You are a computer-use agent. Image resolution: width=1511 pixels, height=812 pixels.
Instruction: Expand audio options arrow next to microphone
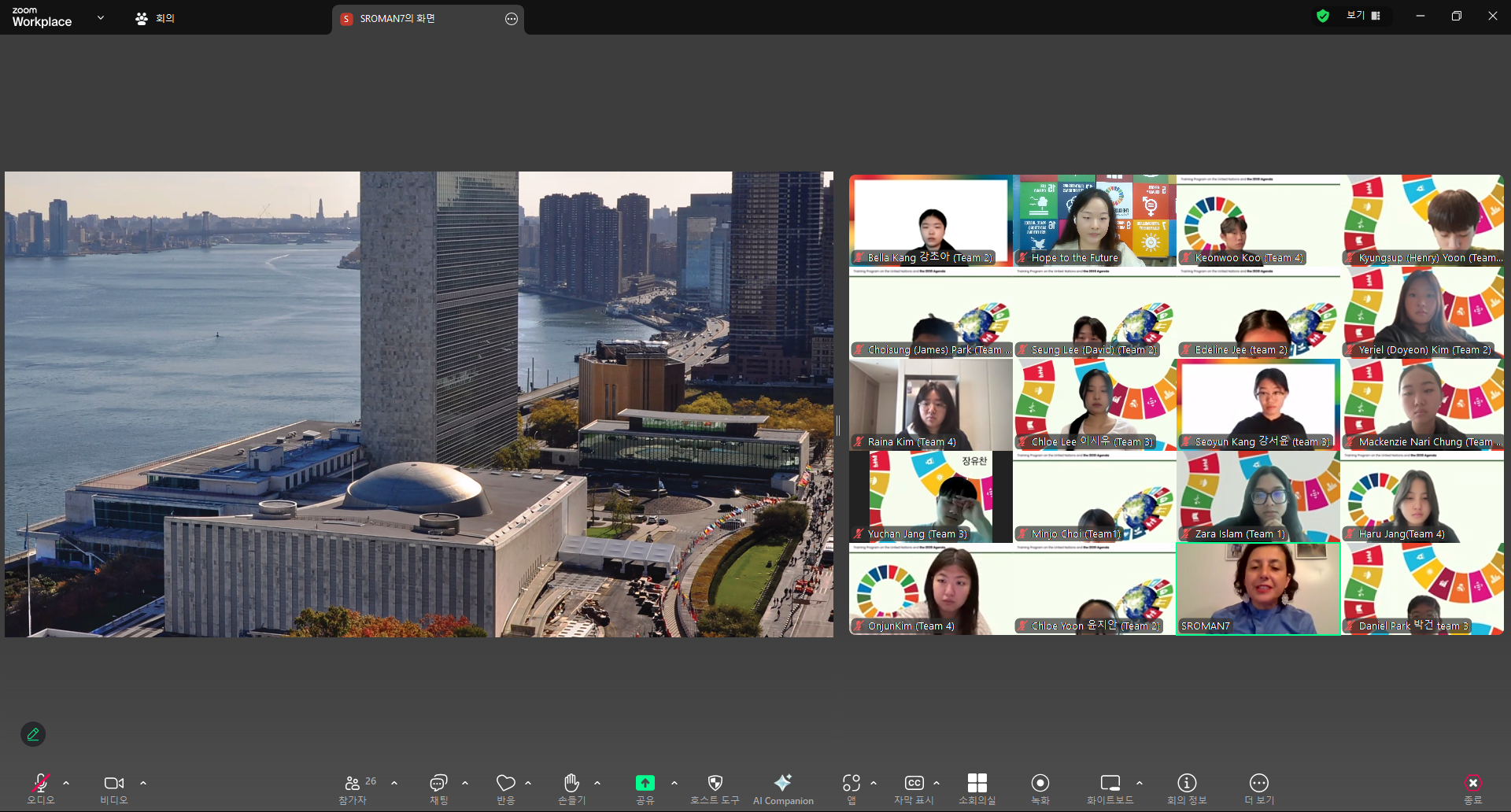[x=66, y=783]
